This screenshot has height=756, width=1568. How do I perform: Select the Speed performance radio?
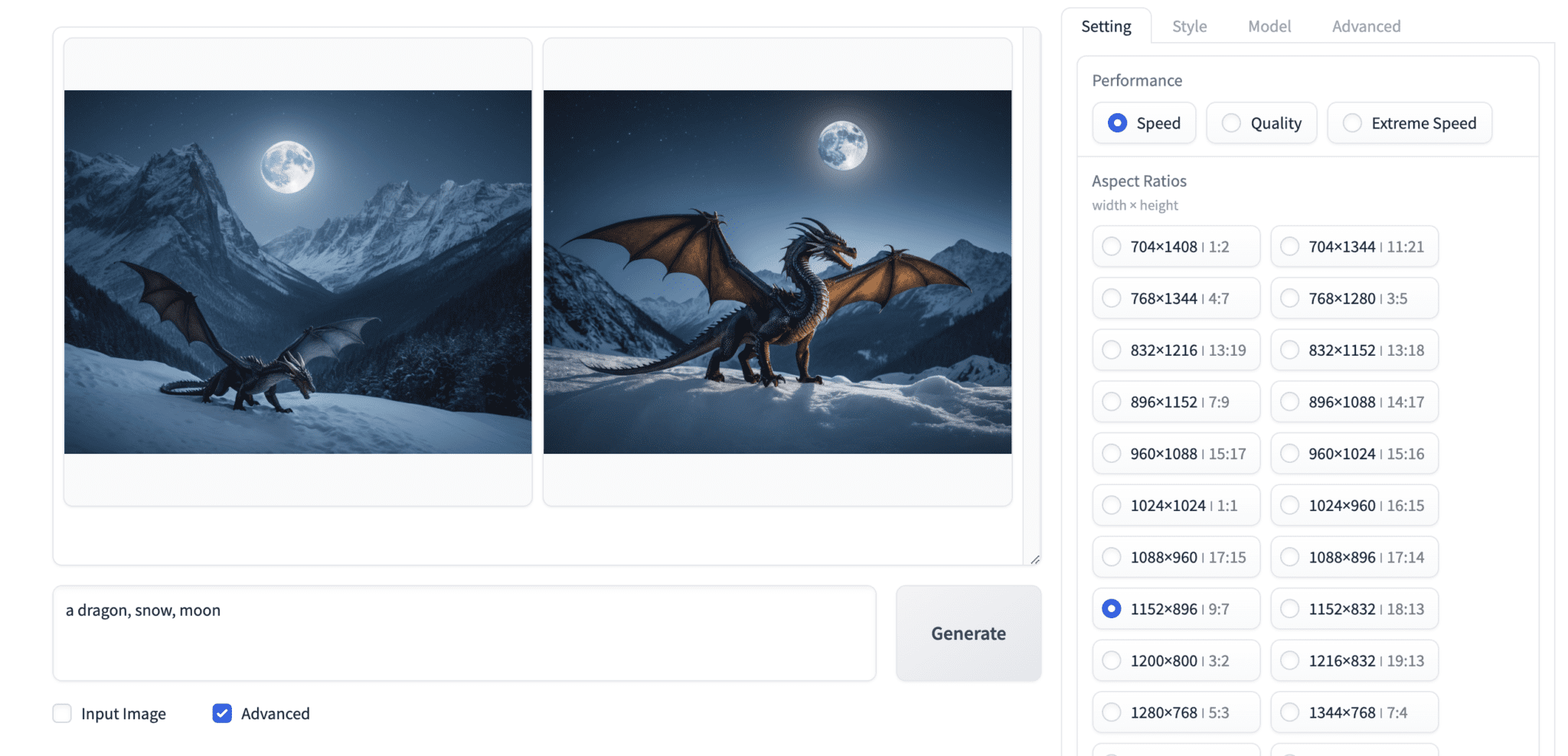[x=1144, y=123]
